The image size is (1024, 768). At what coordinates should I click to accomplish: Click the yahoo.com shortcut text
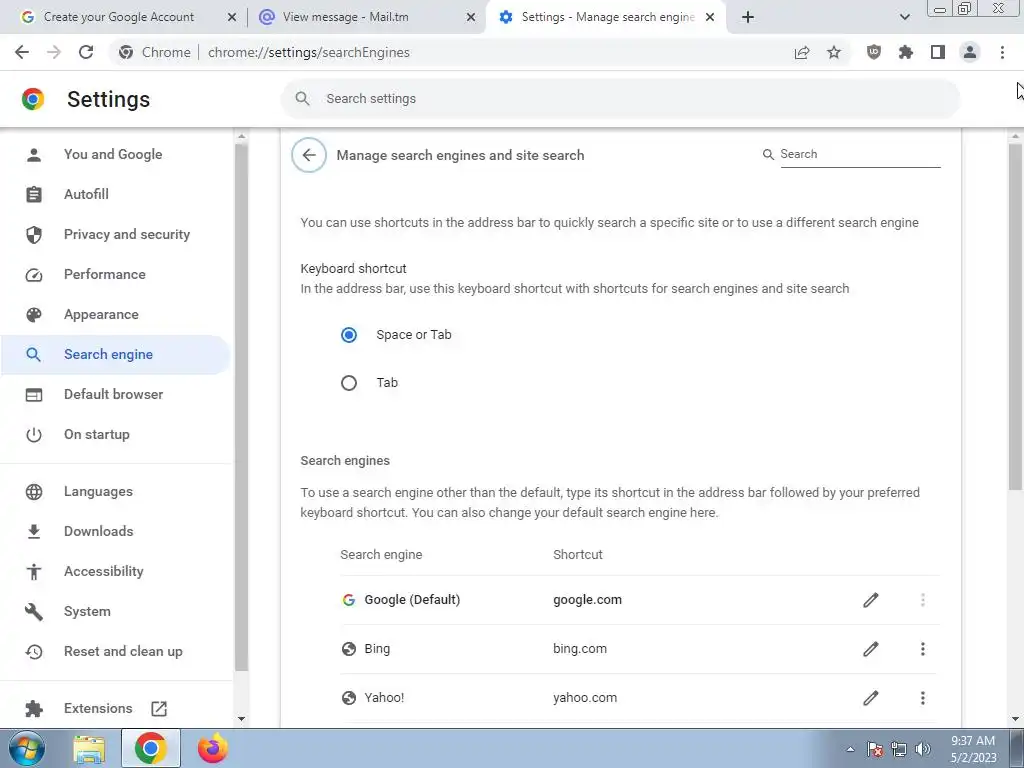point(585,697)
